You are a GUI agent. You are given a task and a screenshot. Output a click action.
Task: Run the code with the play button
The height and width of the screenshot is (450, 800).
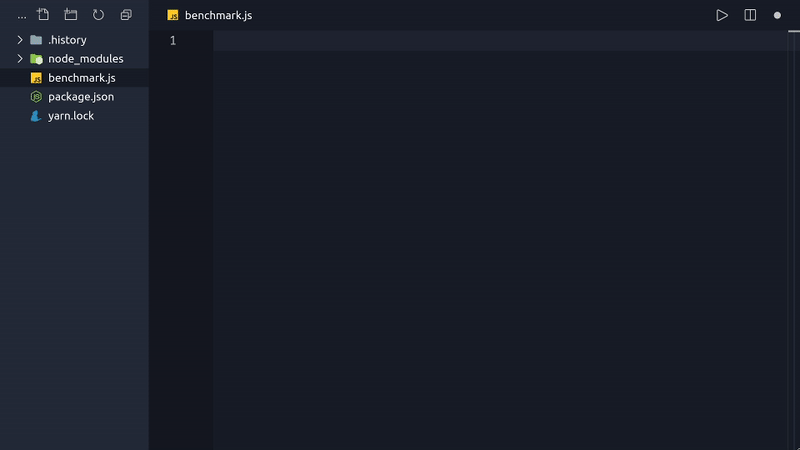[x=722, y=15]
